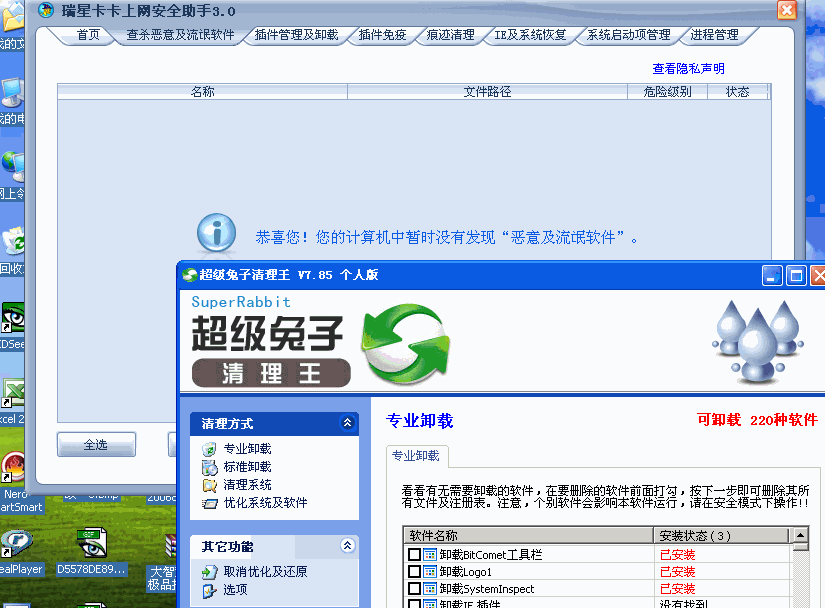Open 标准卸载 from the sidebar list

coord(246,467)
